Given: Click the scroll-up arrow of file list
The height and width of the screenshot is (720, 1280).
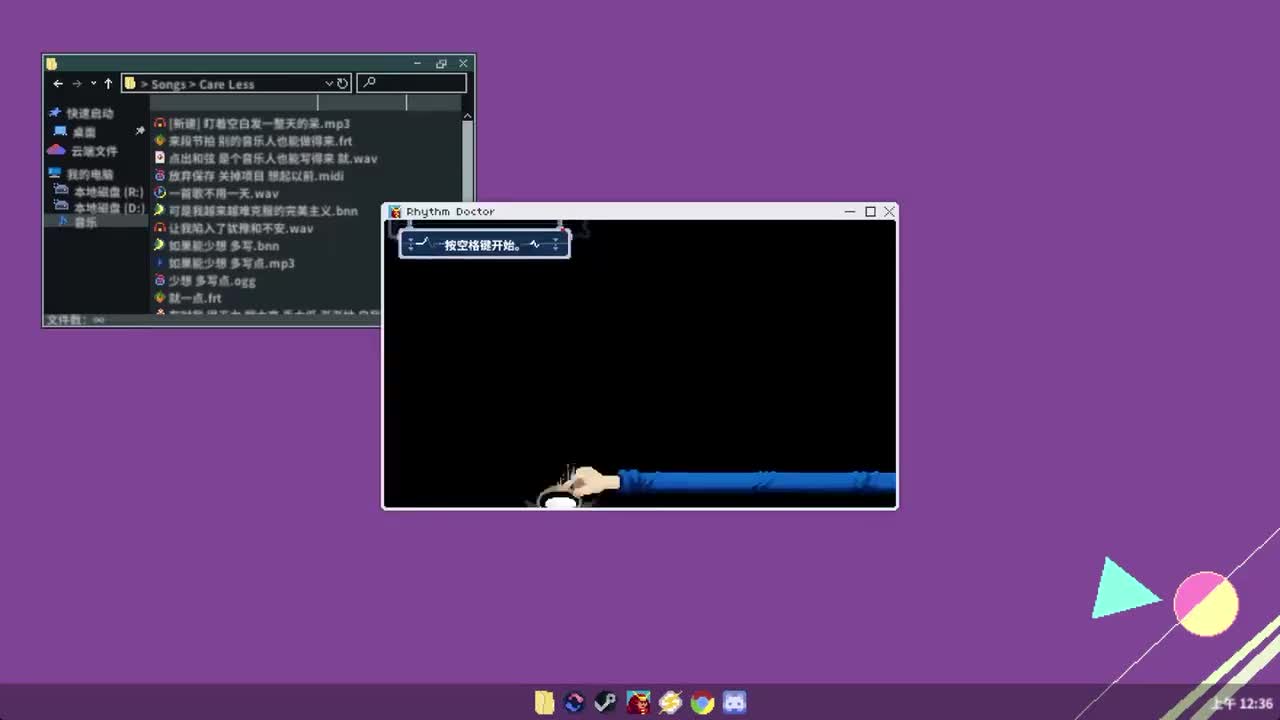Looking at the screenshot, I should tap(467, 116).
